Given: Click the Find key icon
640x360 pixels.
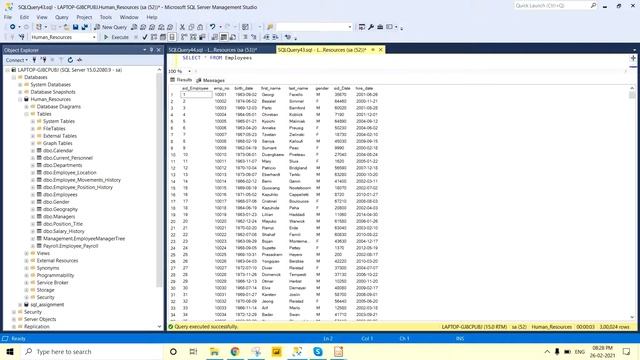Looking at the screenshot, I should [x=270, y=27].
